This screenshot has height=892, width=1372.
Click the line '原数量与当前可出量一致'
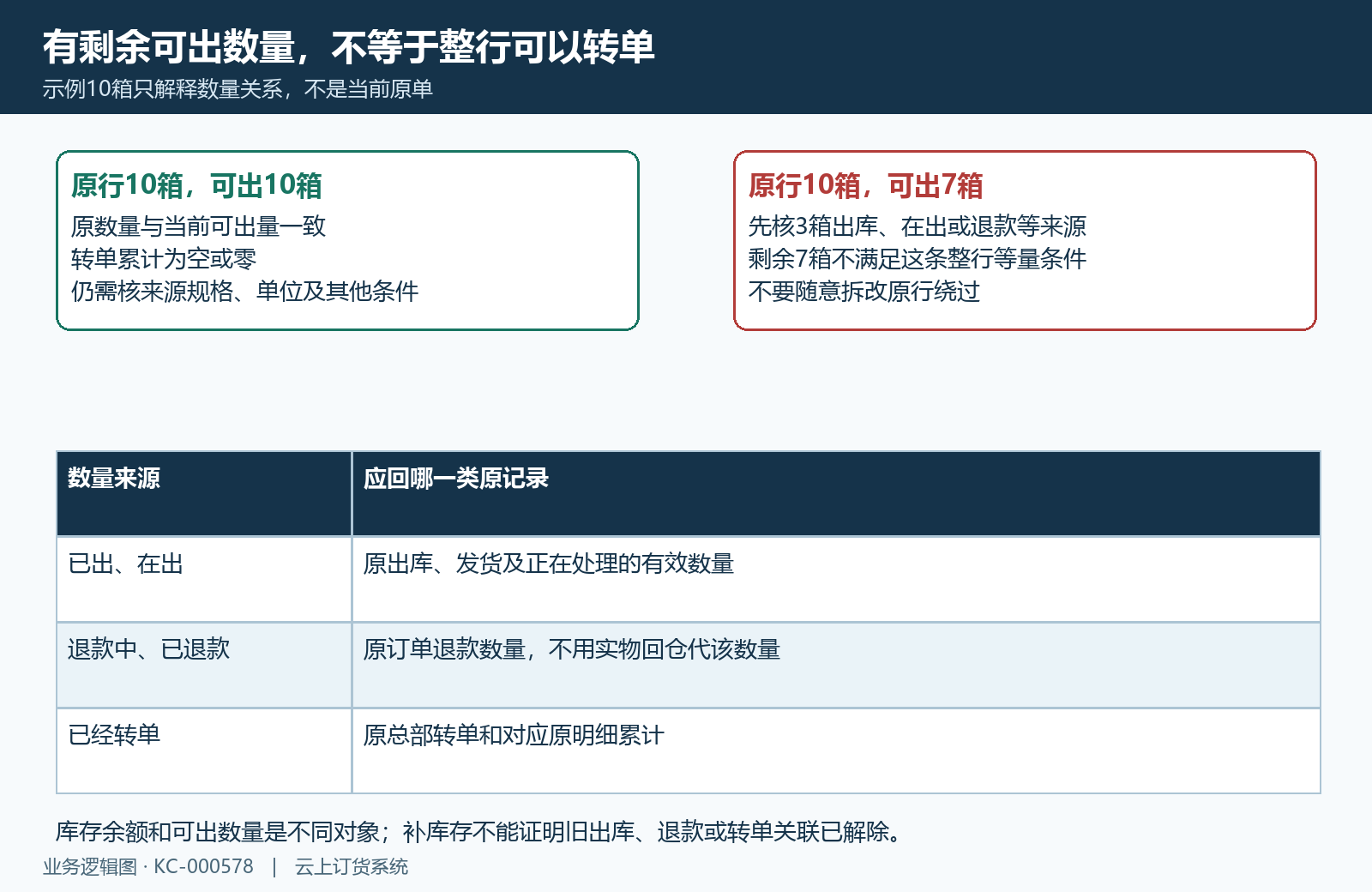[198, 226]
